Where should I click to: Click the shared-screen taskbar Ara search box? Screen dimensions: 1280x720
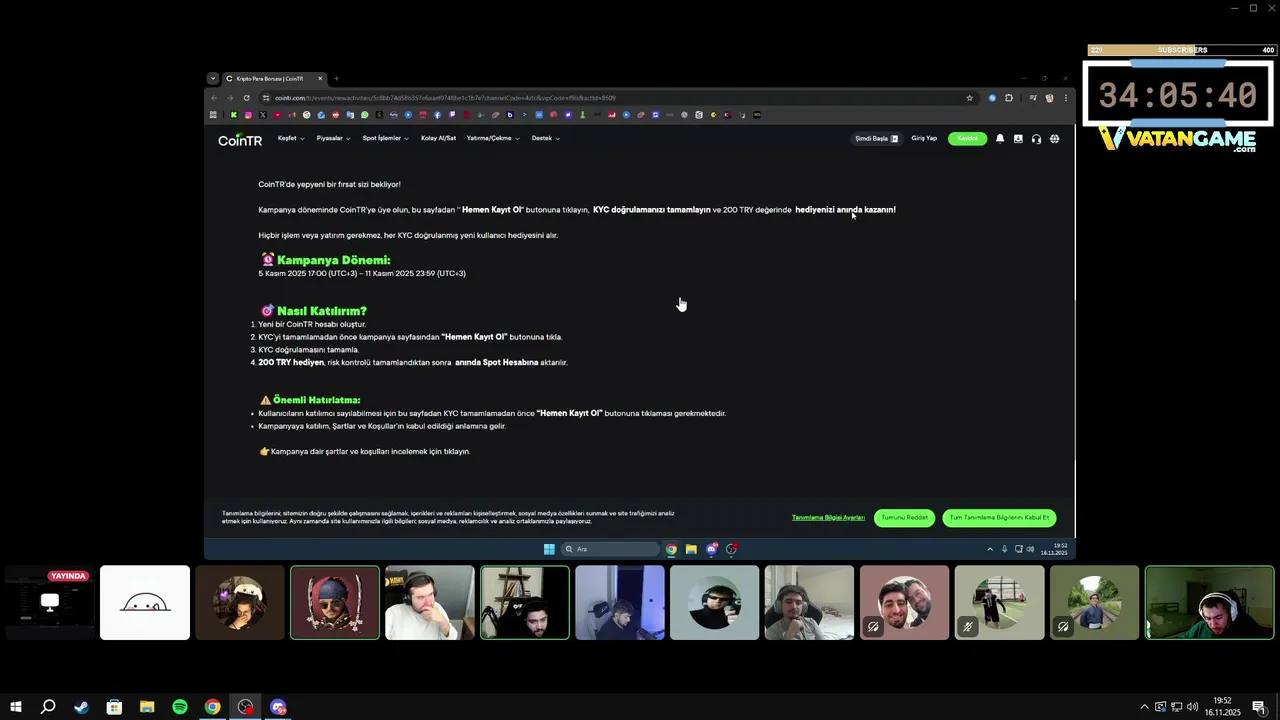610,549
